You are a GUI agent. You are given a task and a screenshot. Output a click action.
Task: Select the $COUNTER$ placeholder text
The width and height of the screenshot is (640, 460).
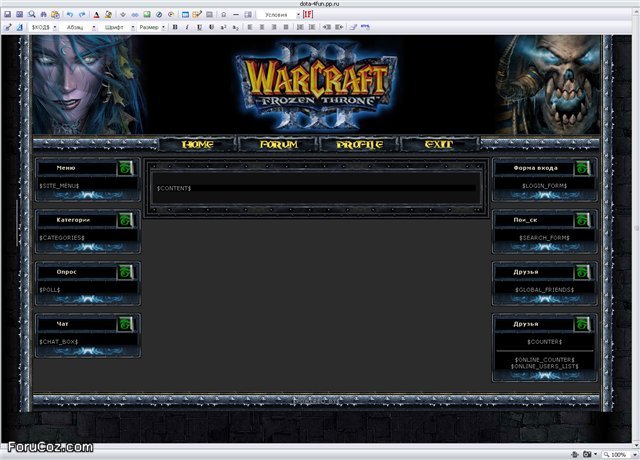pos(544,342)
